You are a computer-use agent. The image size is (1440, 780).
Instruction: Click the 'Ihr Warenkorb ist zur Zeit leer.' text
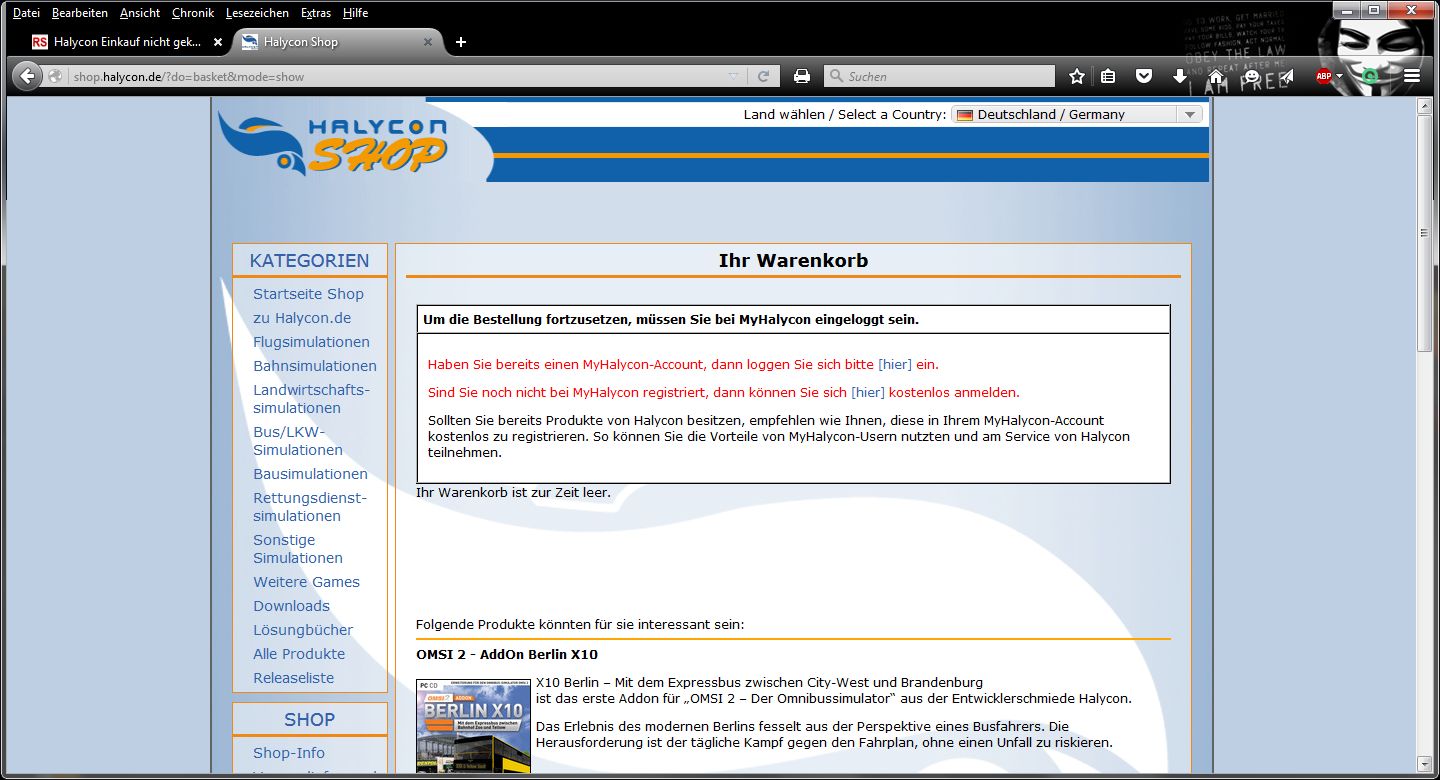(x=513, y=493)
